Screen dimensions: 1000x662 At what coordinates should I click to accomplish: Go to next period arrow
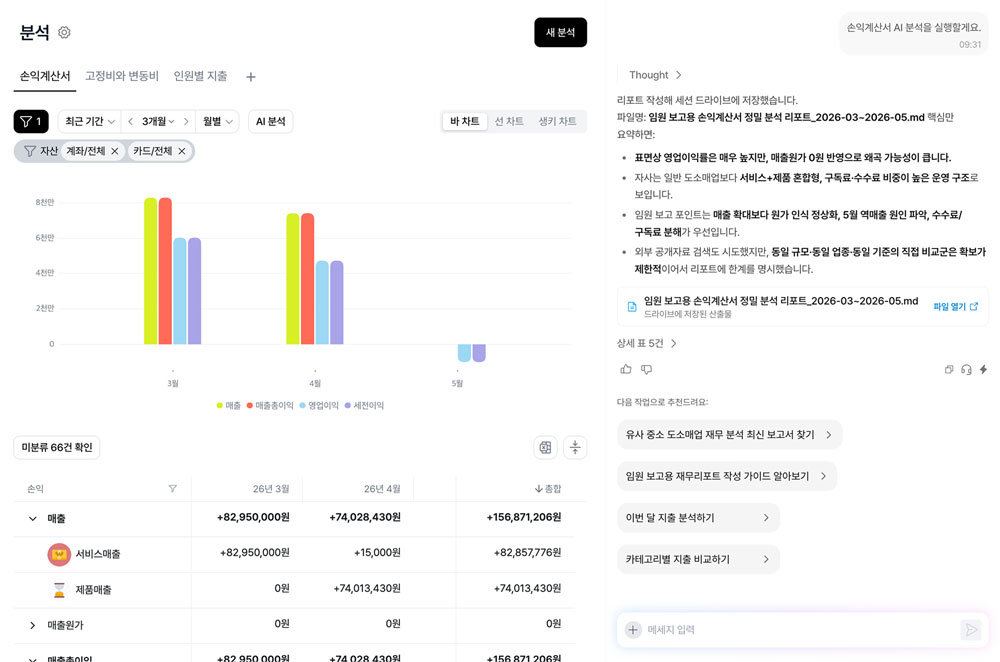point(186,121)
